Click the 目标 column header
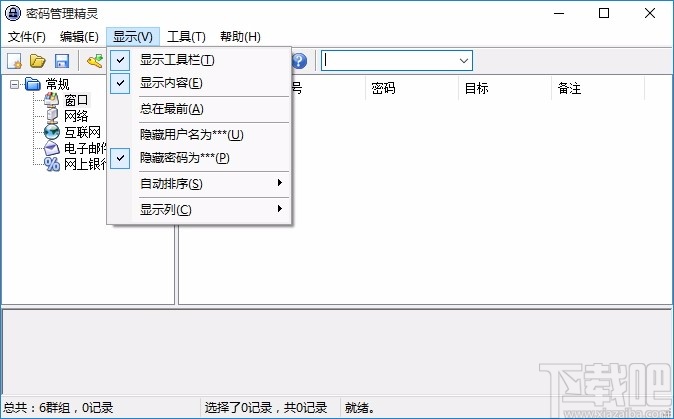The image size is (674, 419). [x=505, y=88]
